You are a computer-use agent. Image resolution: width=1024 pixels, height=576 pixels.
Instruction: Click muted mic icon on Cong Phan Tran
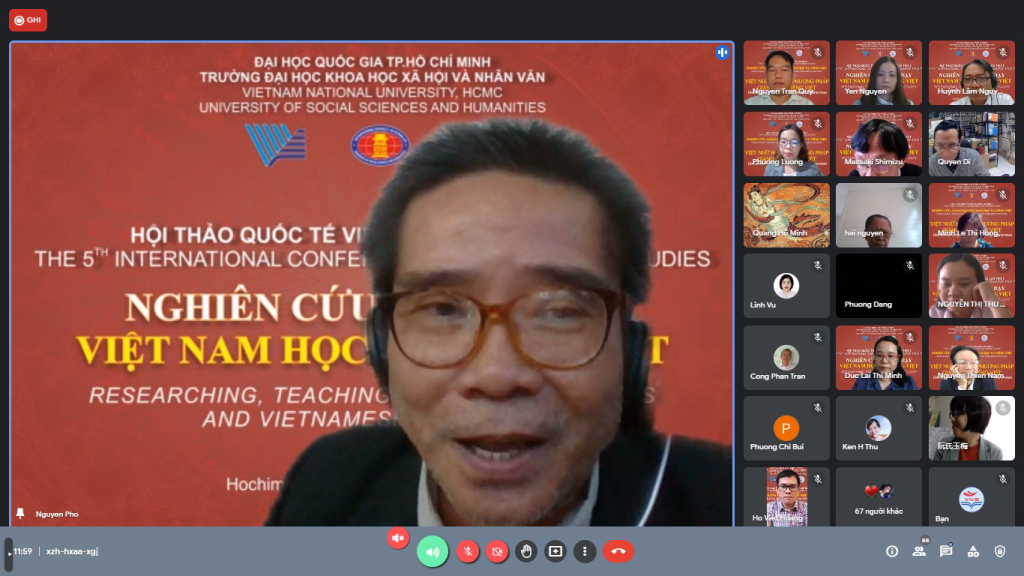click(818, 337)
